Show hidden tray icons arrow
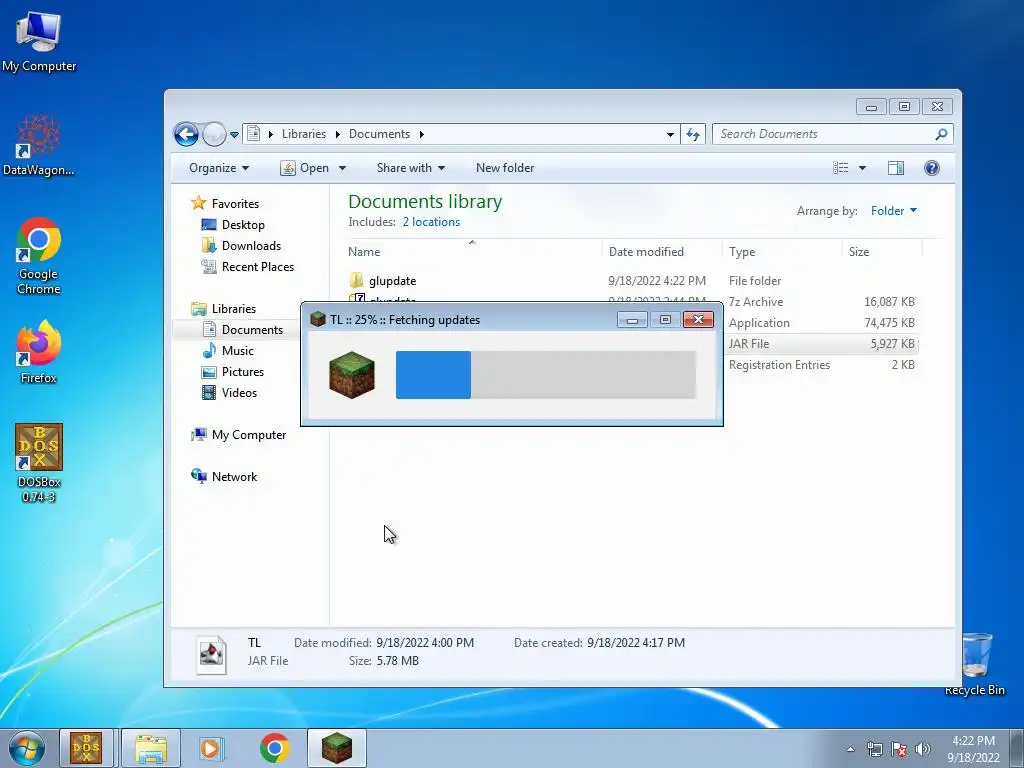Viewport: 1024px width, 768px height. [x=850, y=749]
